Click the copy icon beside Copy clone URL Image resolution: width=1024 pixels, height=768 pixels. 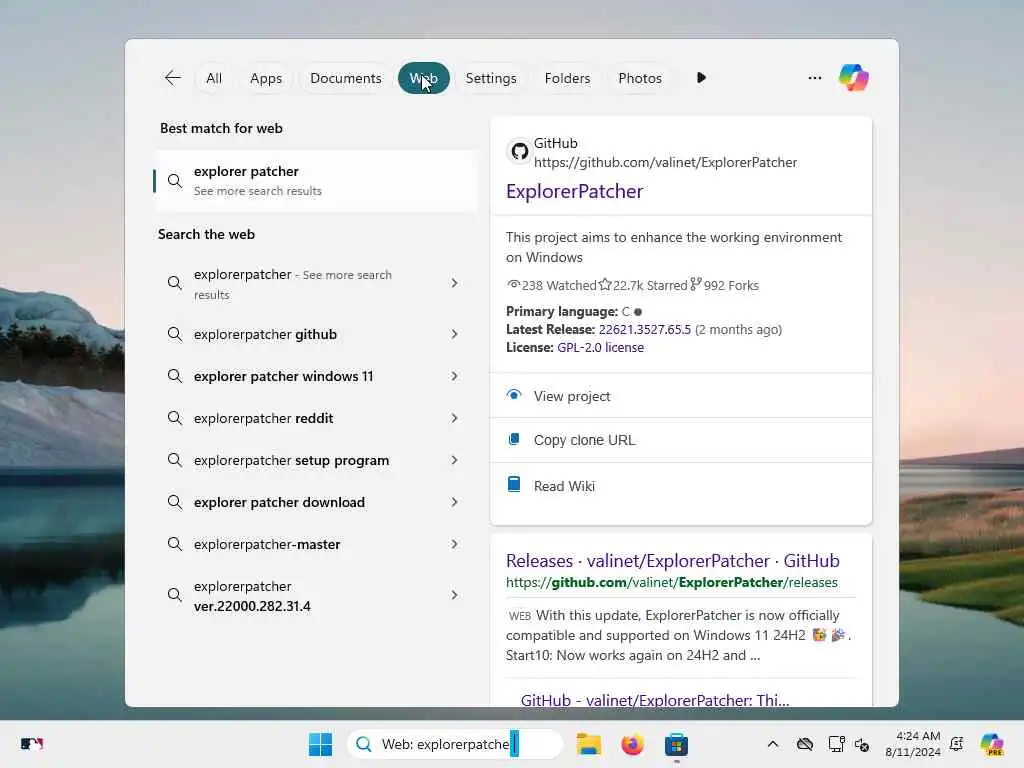click(514, 440)
